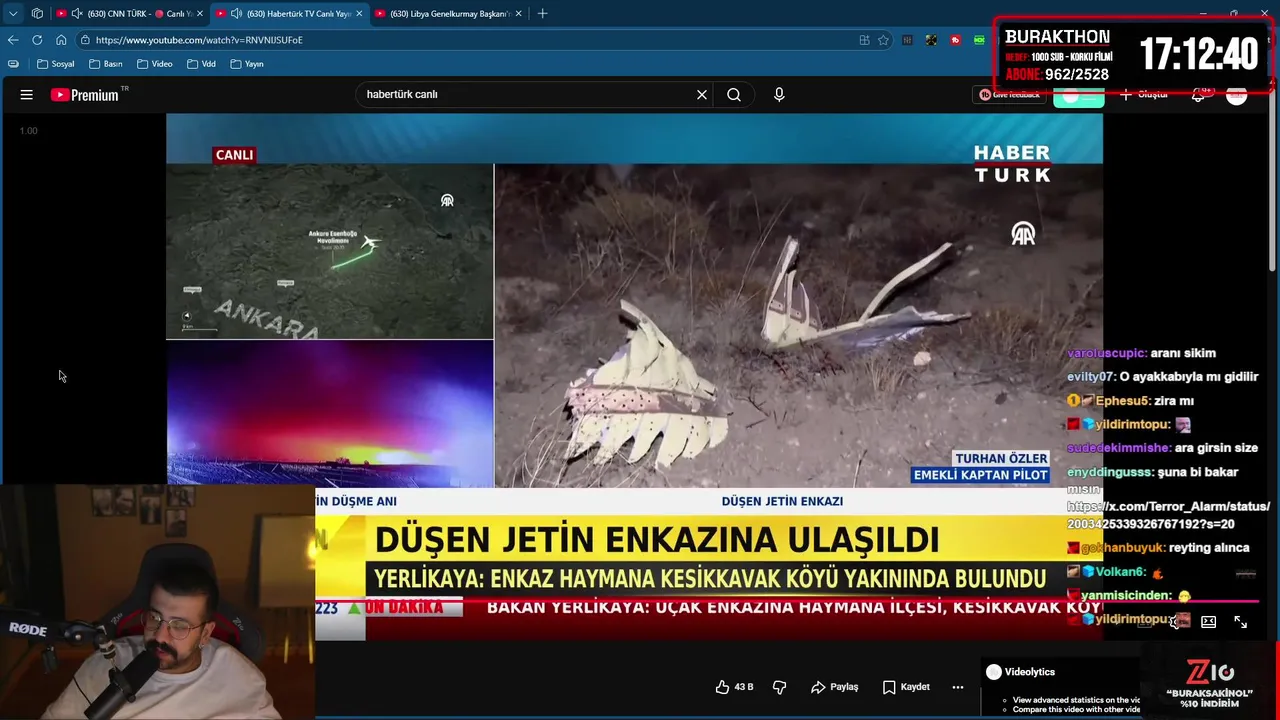Go back in the browser
1280x720 pixels.
pyautogui.click(x=13, y=40)
